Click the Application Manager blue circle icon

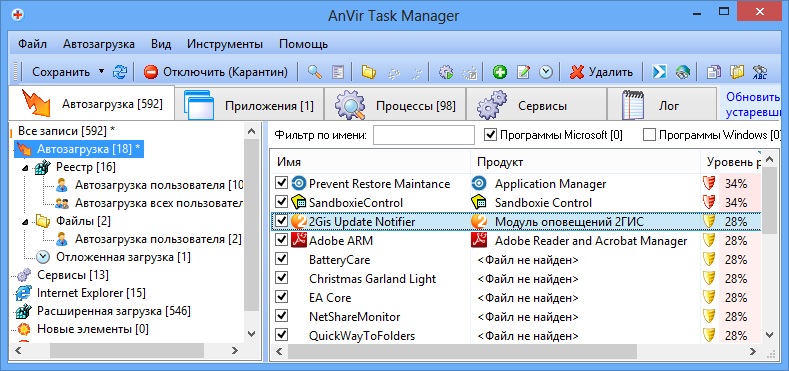tap(478, 184)
